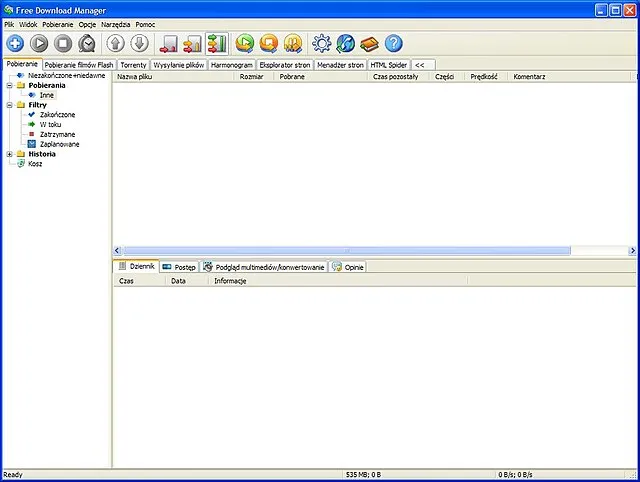Select the light traffic mode icon
The height and width of the screenshot is (482, 640).
169,43
